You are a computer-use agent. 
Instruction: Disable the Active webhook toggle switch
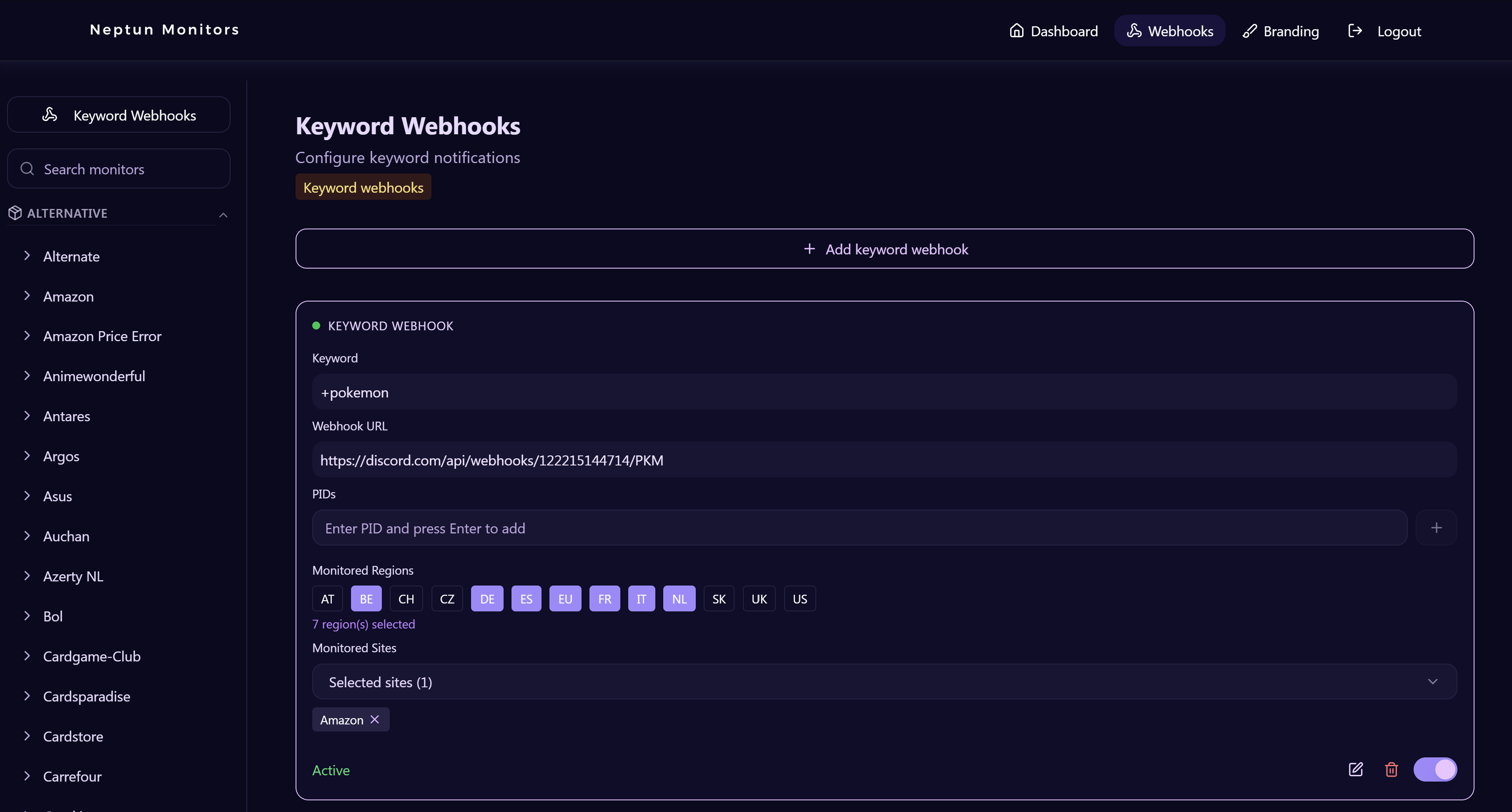pyautogui.click(x=1434, y=769)
